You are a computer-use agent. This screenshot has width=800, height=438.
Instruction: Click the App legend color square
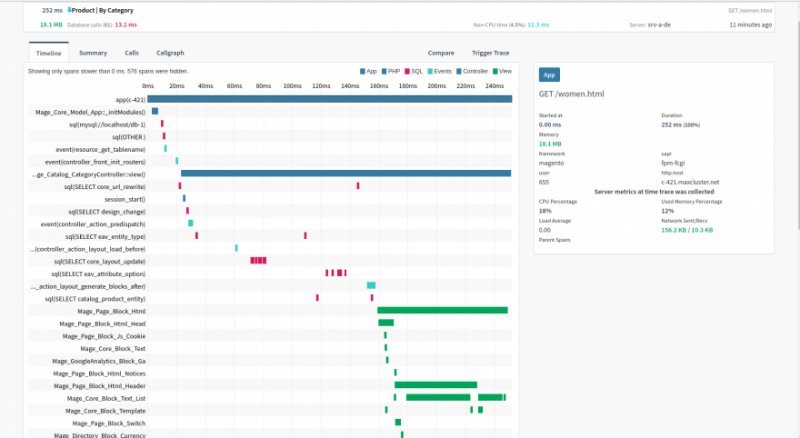click(361, 72)
